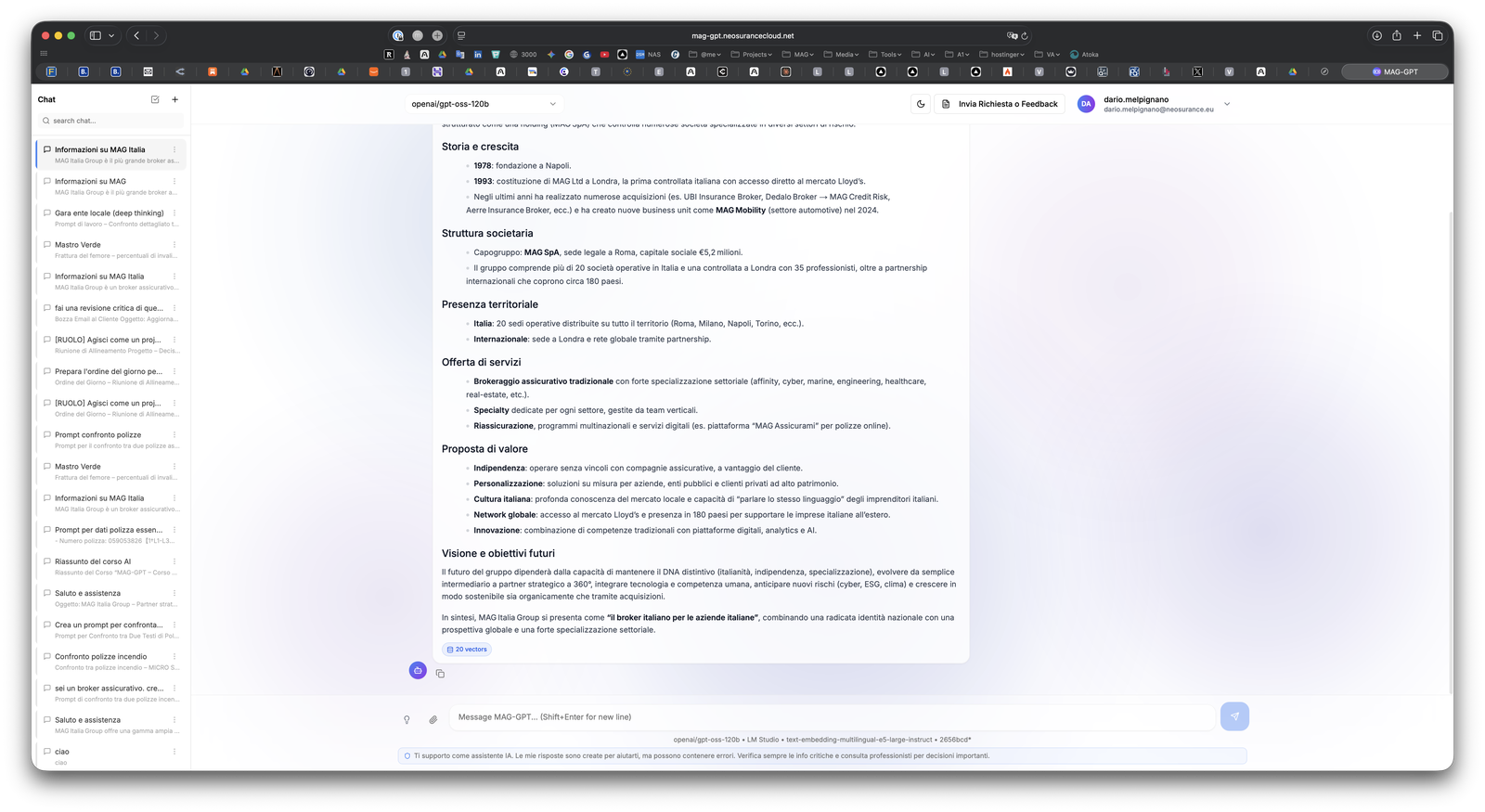This screenshot has width=1485, height=812.
Task: Toggle the lightbulb deep thinking icon
Action: coord(407,719)
